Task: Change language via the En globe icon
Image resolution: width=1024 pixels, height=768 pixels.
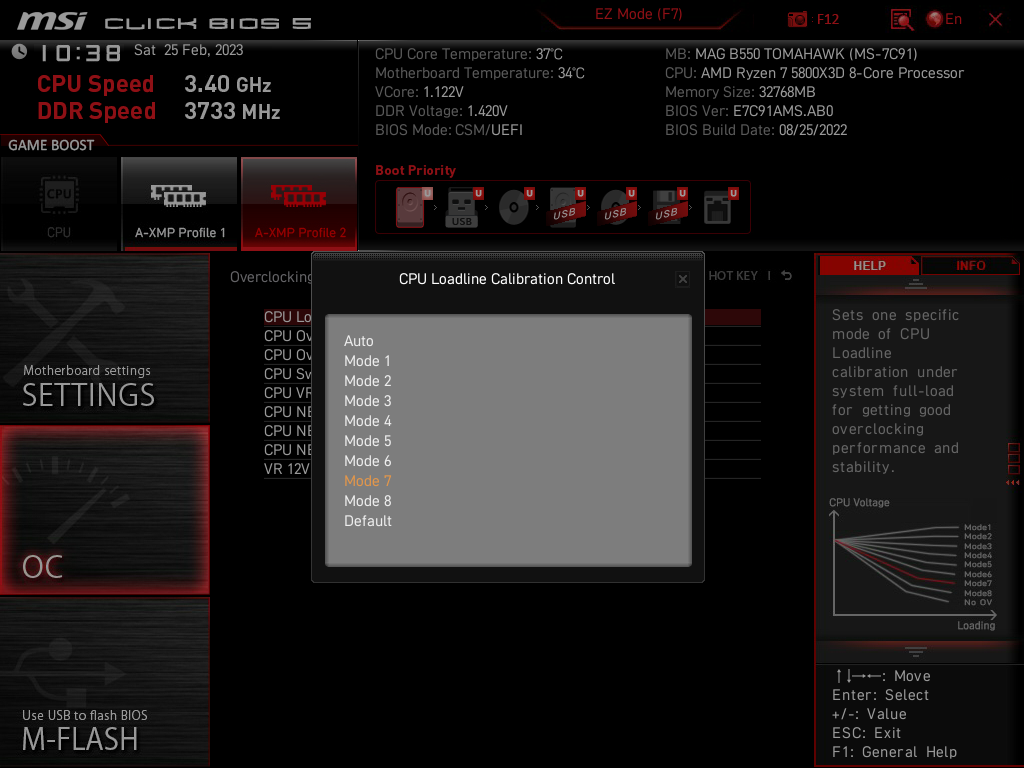Action: pos(944,19)
